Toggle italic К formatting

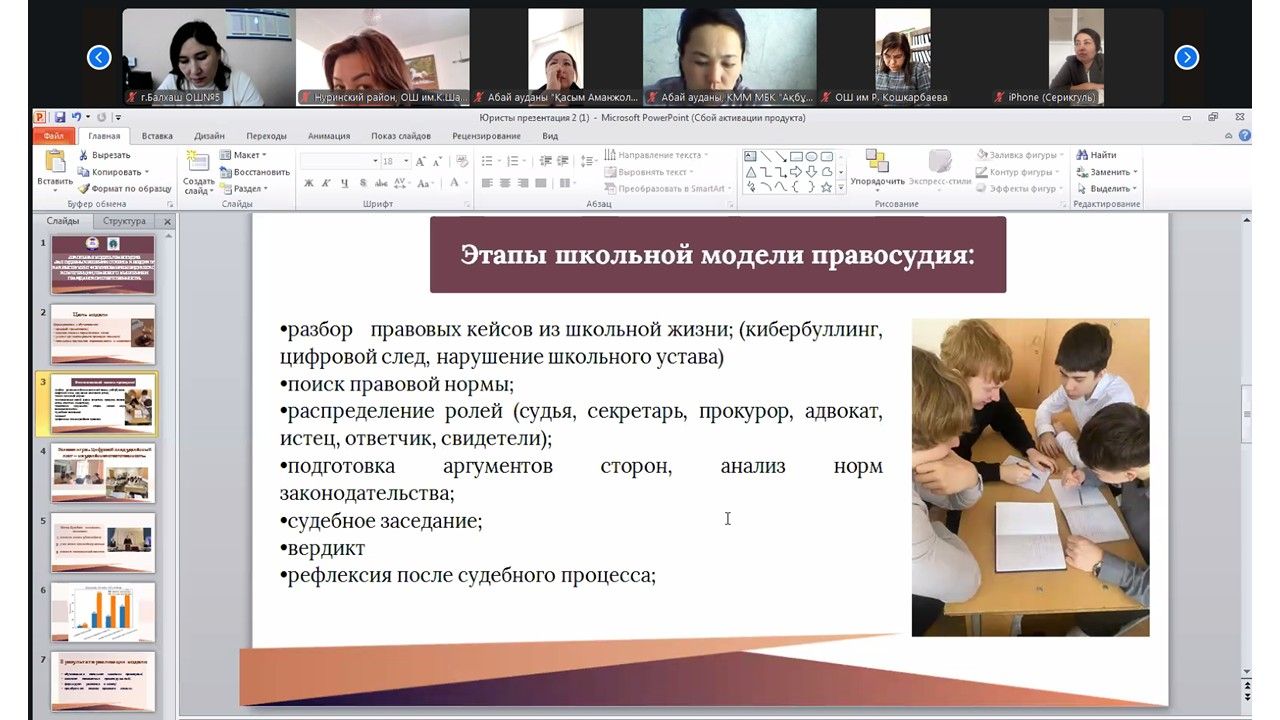(x=327, y=183)
